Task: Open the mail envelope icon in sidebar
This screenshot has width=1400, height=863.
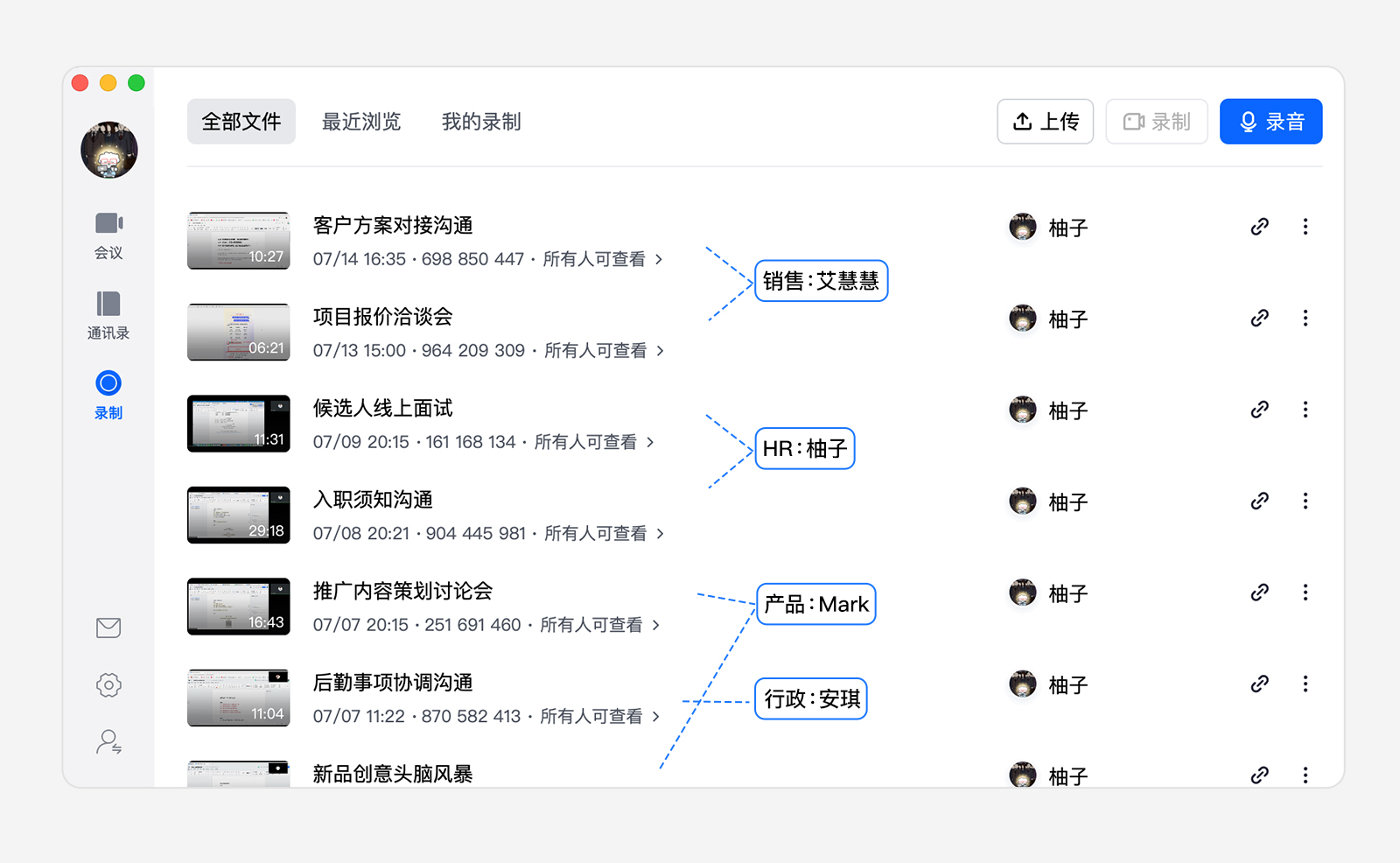Action: (x=108, y=628)
